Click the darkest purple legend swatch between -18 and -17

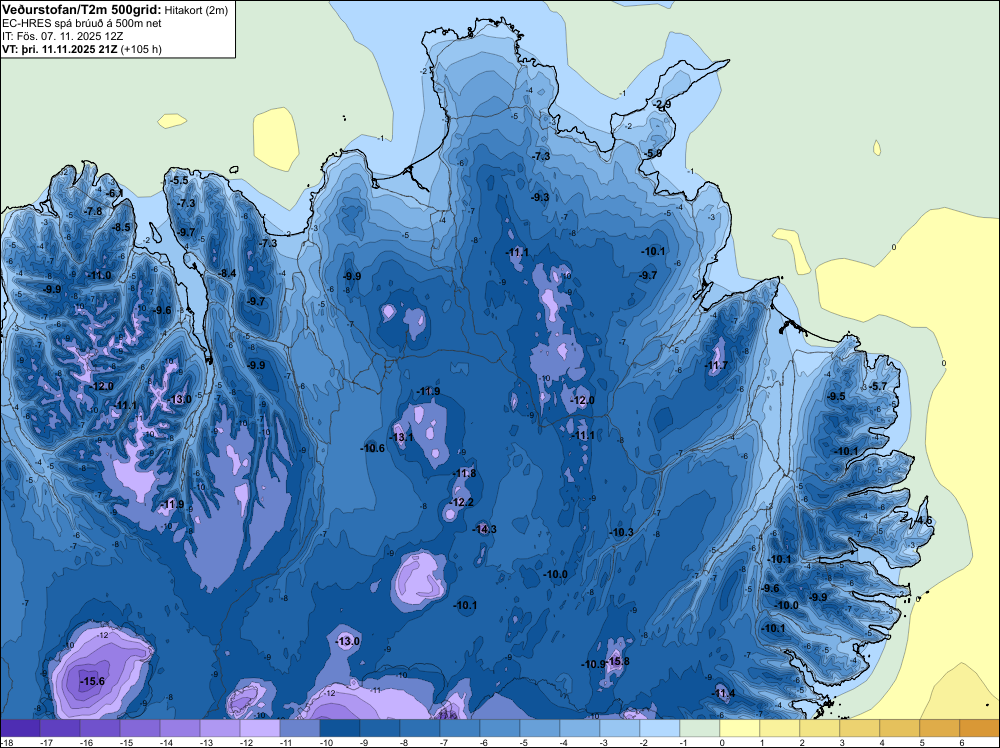[20, 728]
